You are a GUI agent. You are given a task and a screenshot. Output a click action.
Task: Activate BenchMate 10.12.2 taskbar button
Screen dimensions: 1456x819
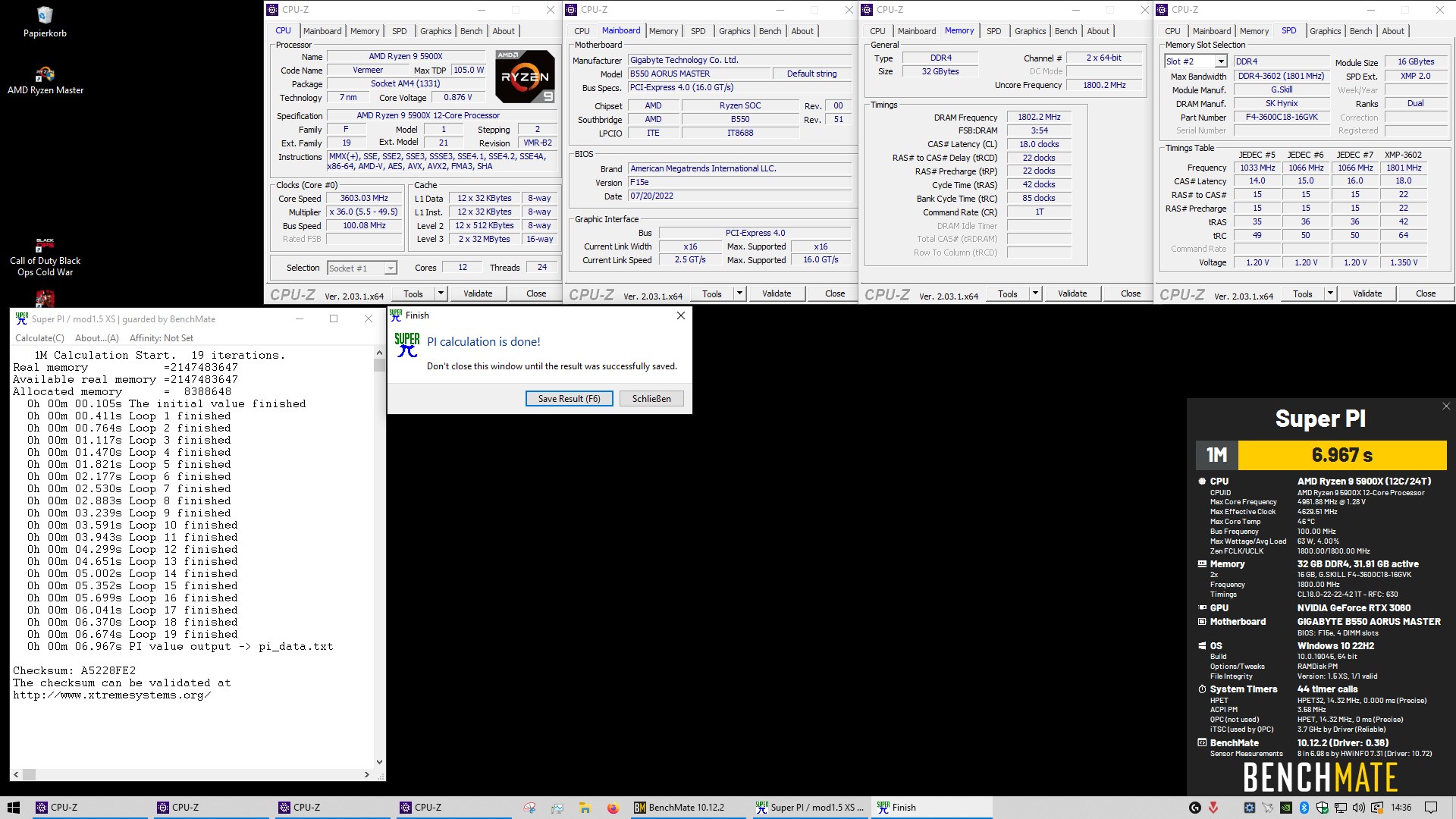tap(688, 808)
